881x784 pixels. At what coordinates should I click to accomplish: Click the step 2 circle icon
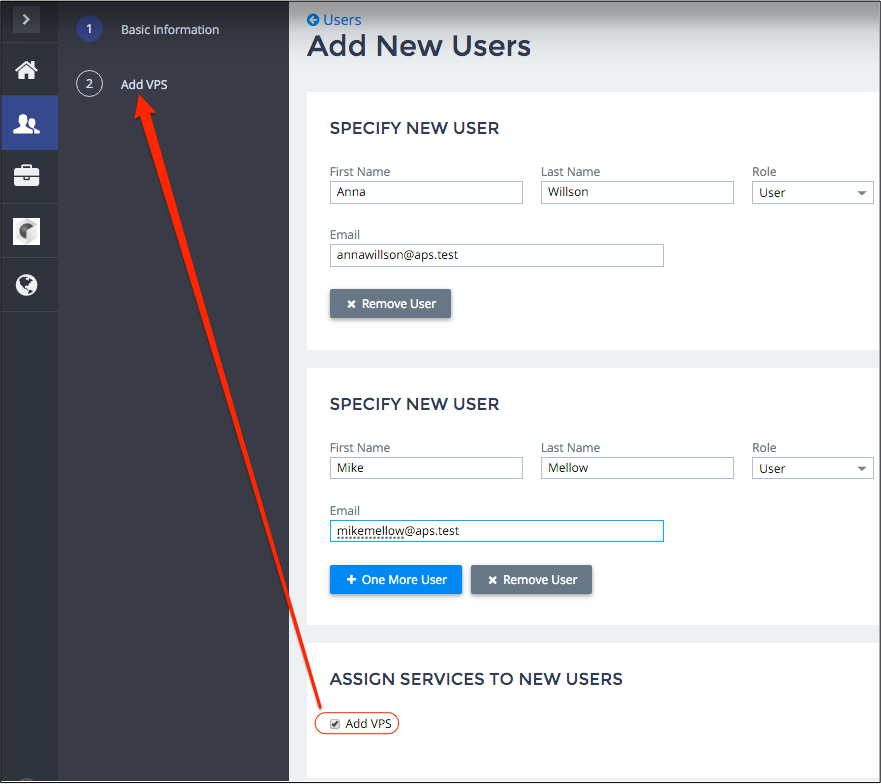(89, 84)
